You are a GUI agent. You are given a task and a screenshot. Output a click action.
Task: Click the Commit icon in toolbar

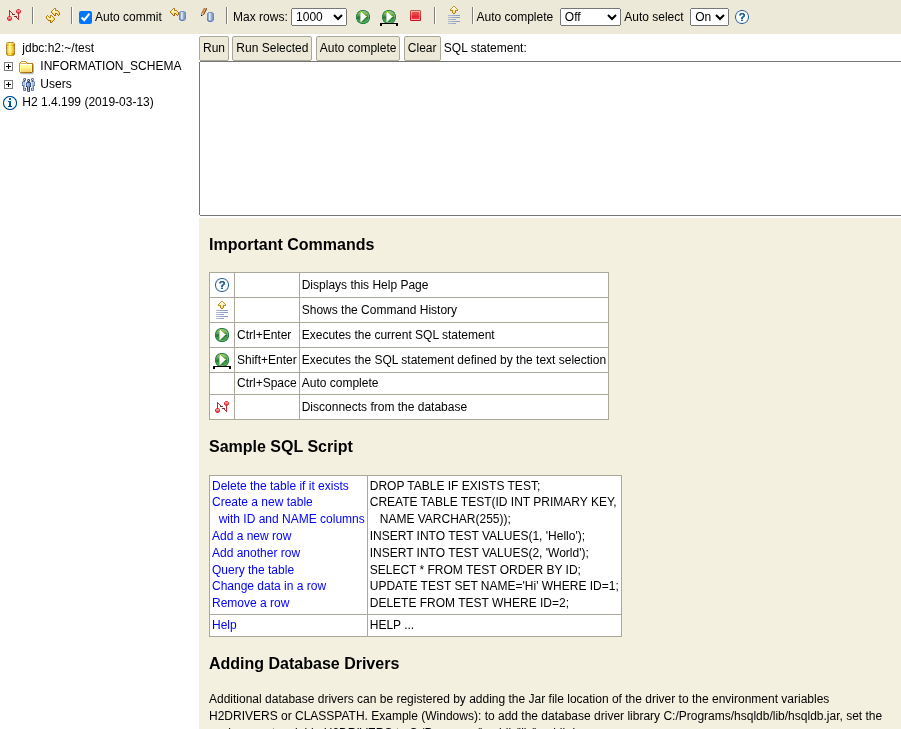pyautogui.click(x=207, y=16)
